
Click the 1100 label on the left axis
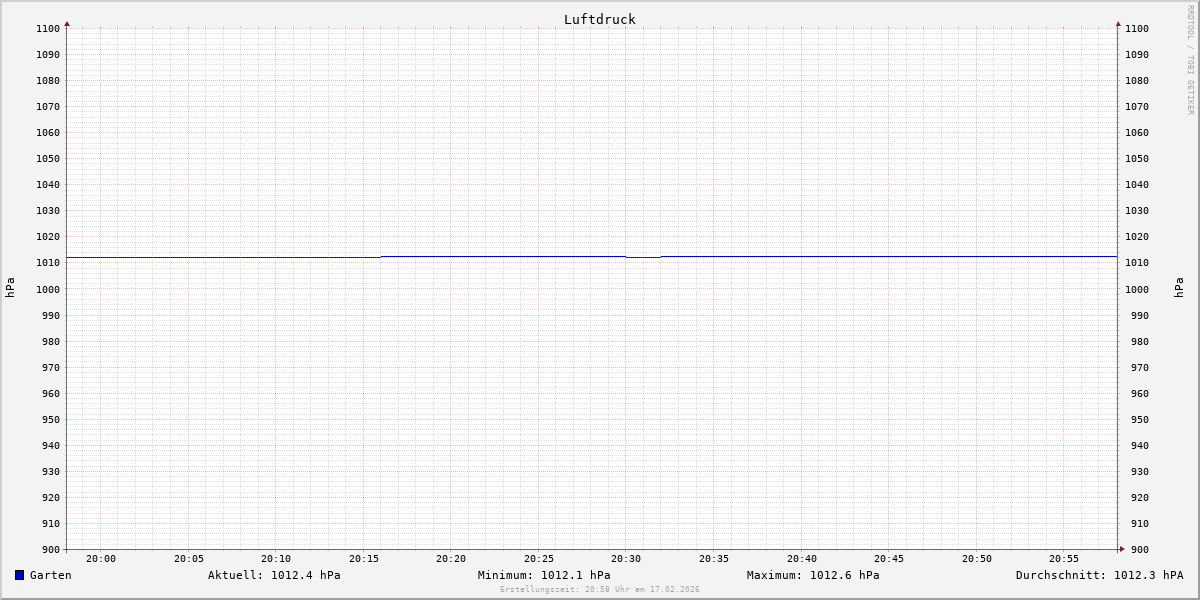click(x=47, y=29)
